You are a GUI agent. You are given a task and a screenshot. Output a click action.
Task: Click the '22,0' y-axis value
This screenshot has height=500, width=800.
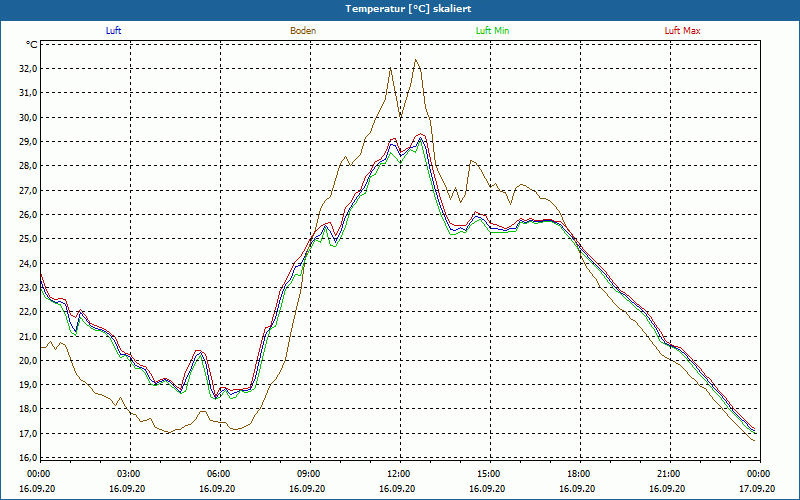click(29, 312)
